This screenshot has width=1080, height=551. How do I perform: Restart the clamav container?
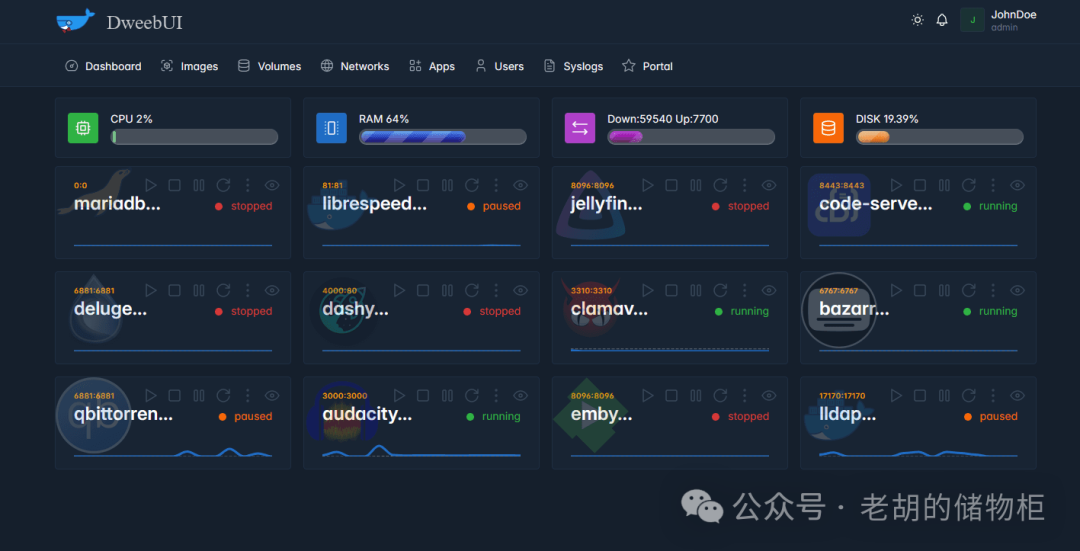tap(720, 291)
